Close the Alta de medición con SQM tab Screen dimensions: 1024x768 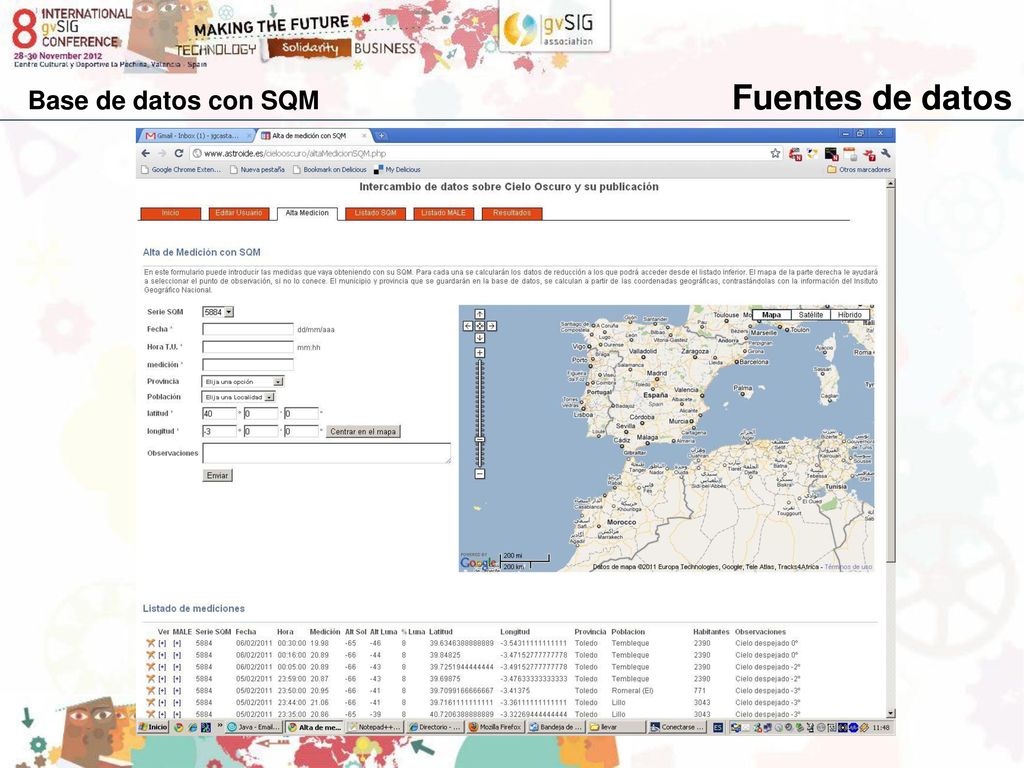[364, 136]
